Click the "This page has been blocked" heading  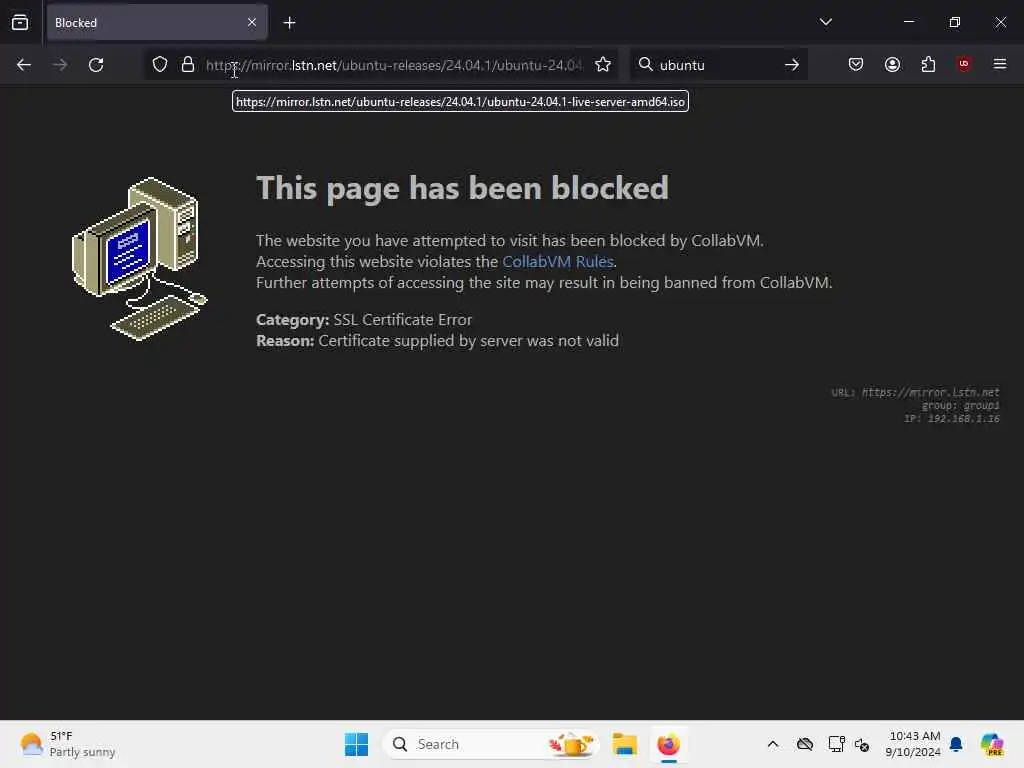point(462,189)
